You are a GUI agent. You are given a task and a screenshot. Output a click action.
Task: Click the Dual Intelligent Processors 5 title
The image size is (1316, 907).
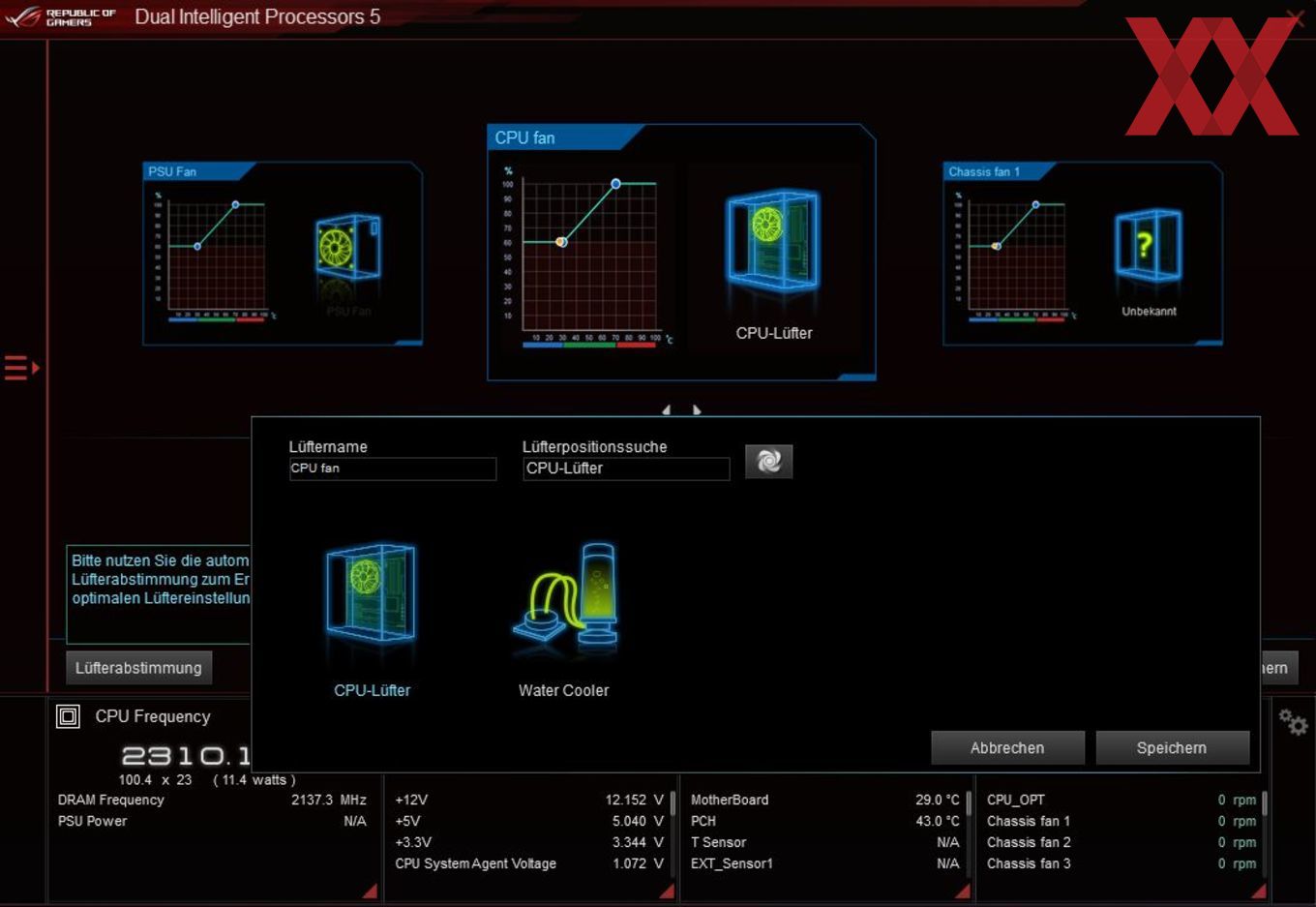pos(257,16)
